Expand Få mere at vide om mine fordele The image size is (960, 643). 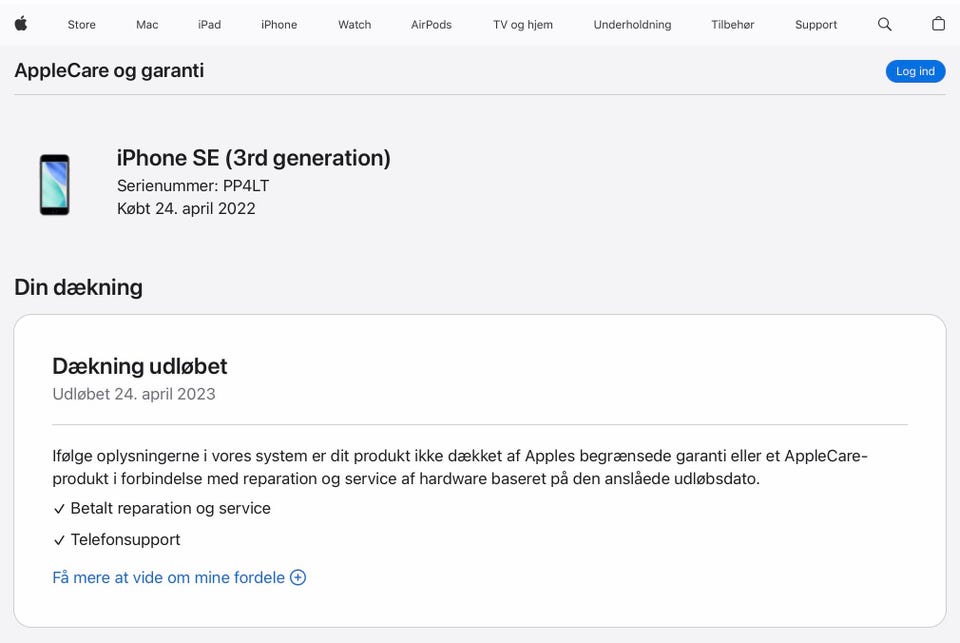[x=168, y=577]
